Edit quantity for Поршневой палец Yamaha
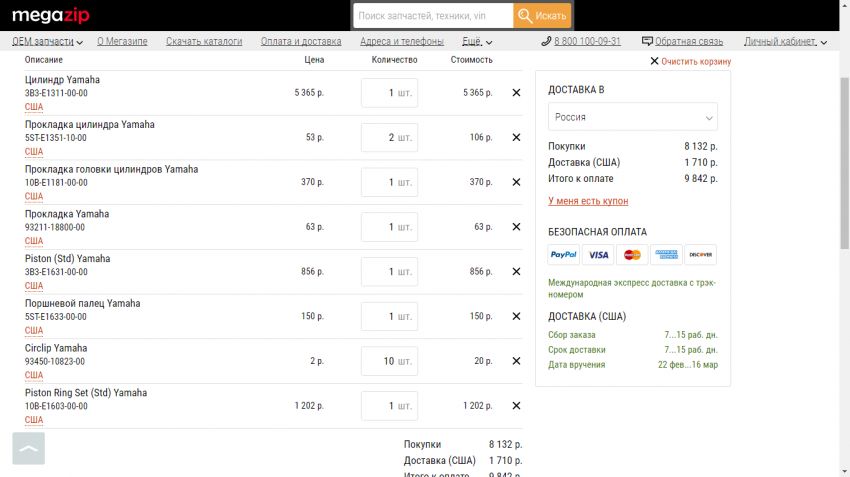 pos(389,317)
